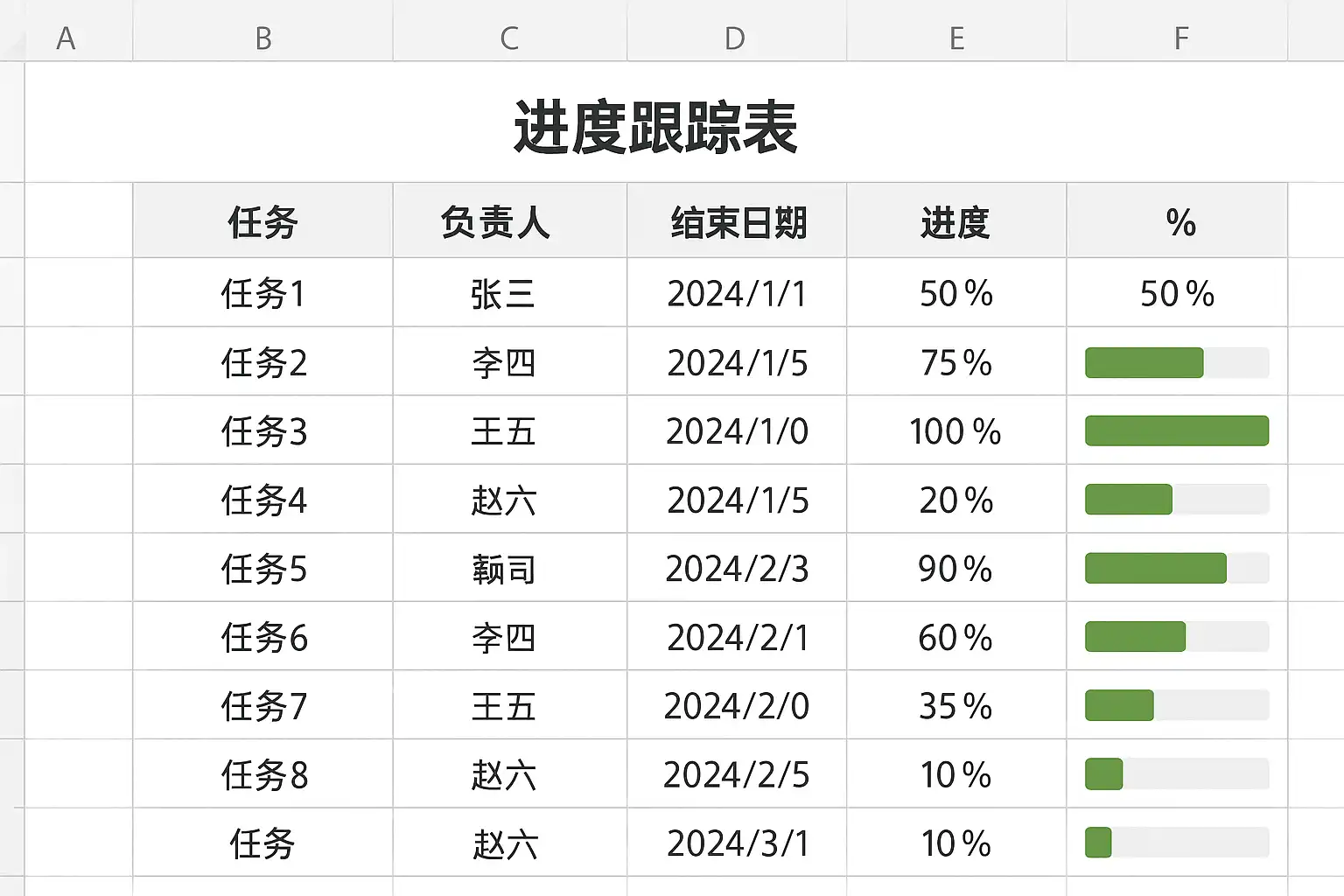Click the column D header
Screen dimensions: 1344x896
pyautogui.click(x=735, y=38)
